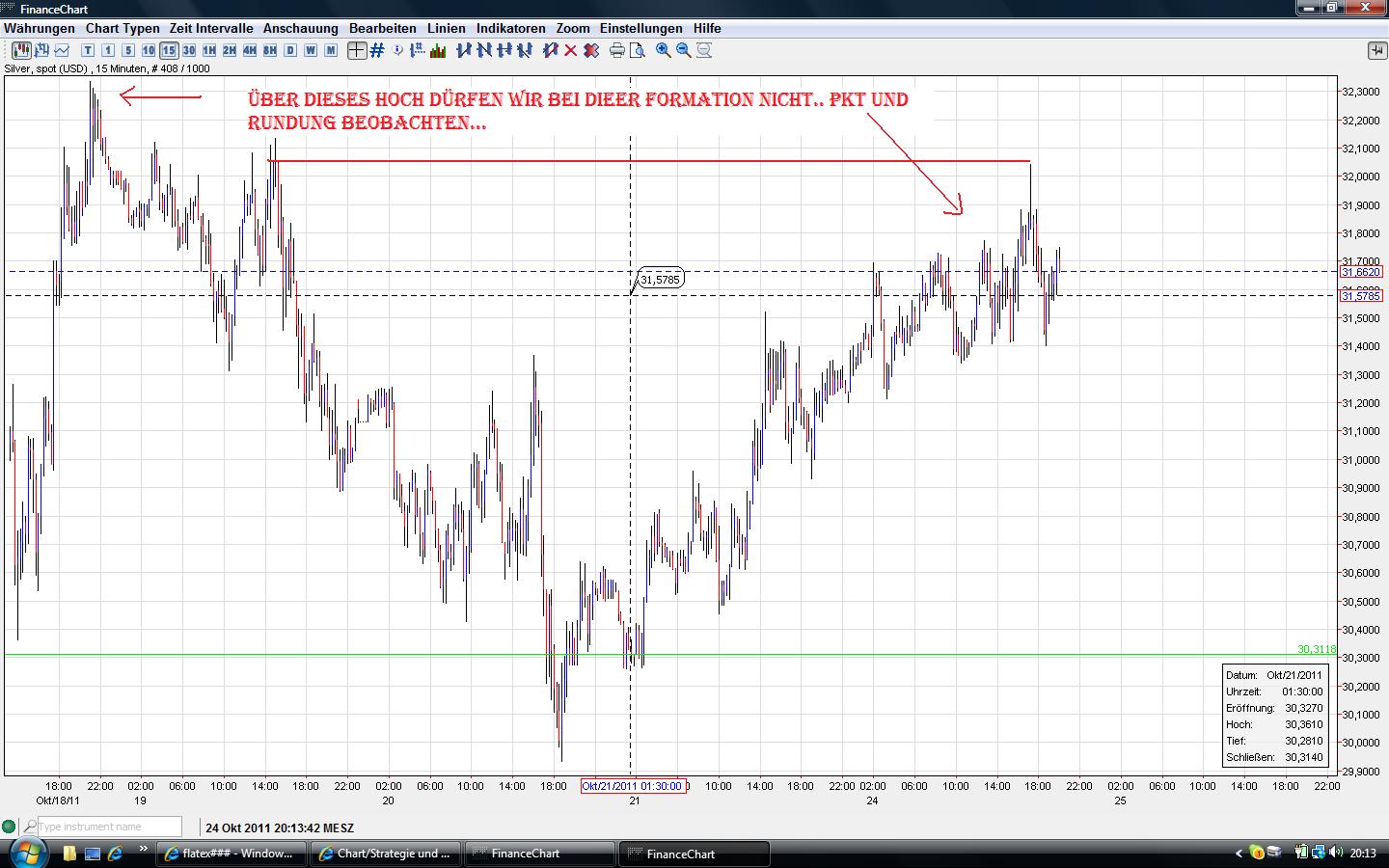Open the Hilfe menu
This screenshot has width=1389, height=868.
[707, 28]
